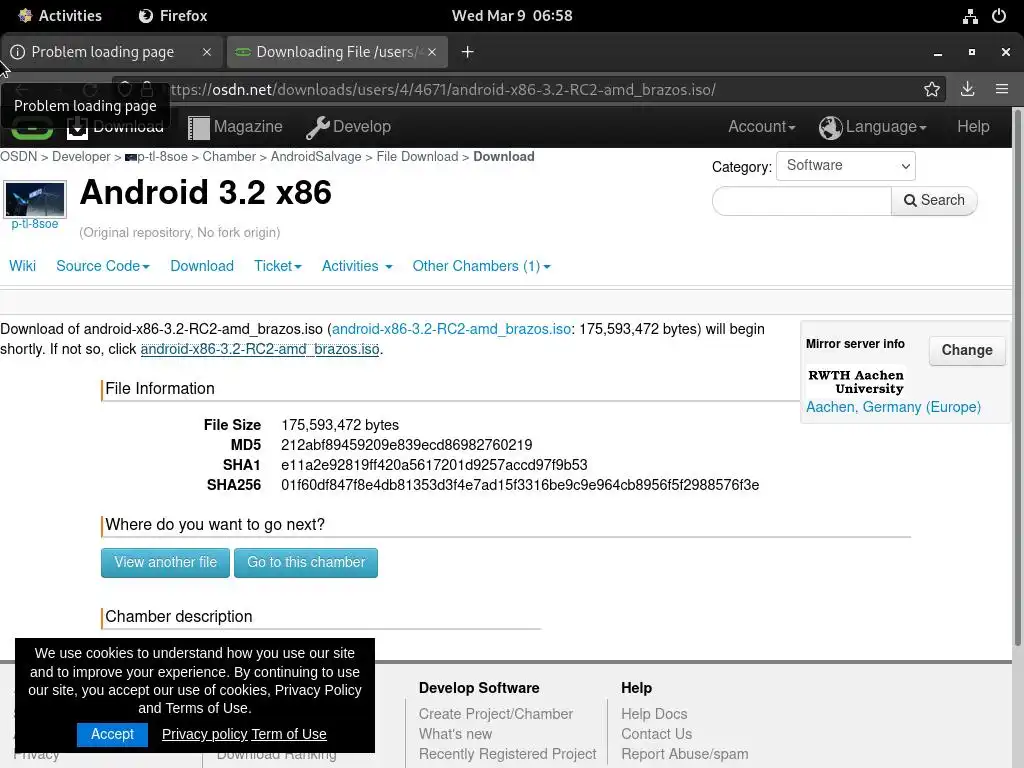Viewport: 1024px width, 768px height.
Task: Open the Category Software combo box
Action: tap(846, 166)
